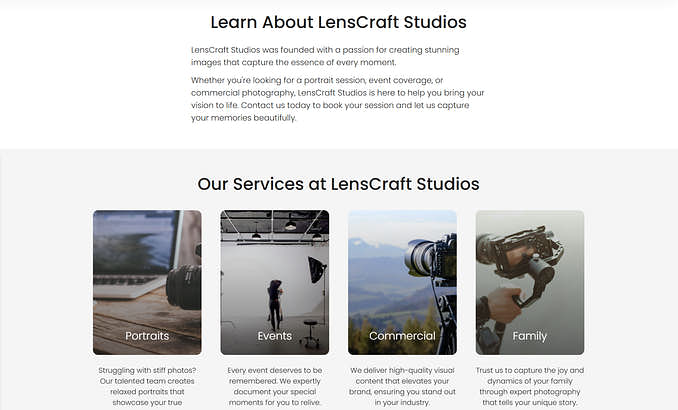678x410 pixels.
Task: Click the Portraits label on the card
Action: [147, 336]
